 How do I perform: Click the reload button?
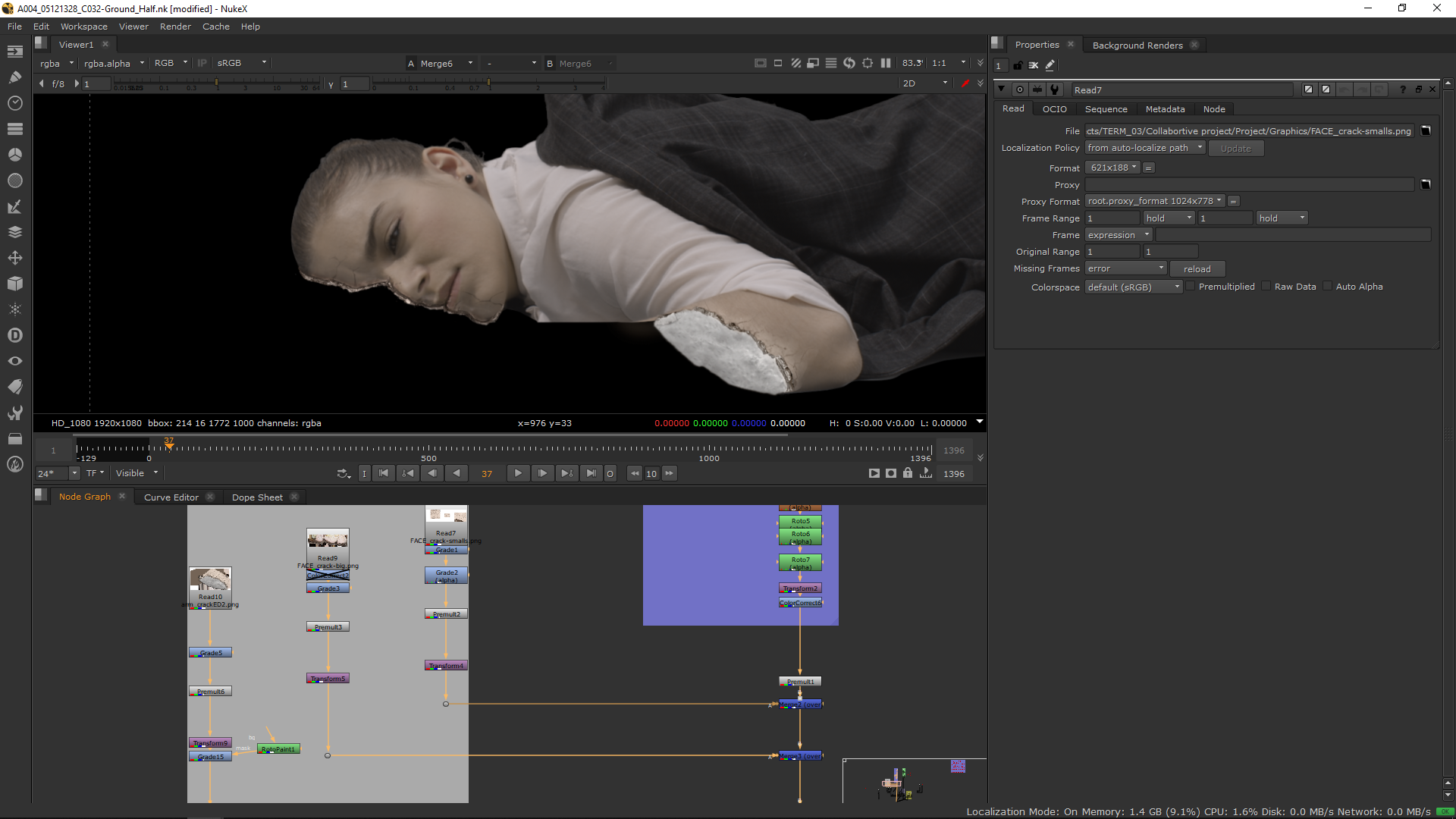click(1197, 269)
